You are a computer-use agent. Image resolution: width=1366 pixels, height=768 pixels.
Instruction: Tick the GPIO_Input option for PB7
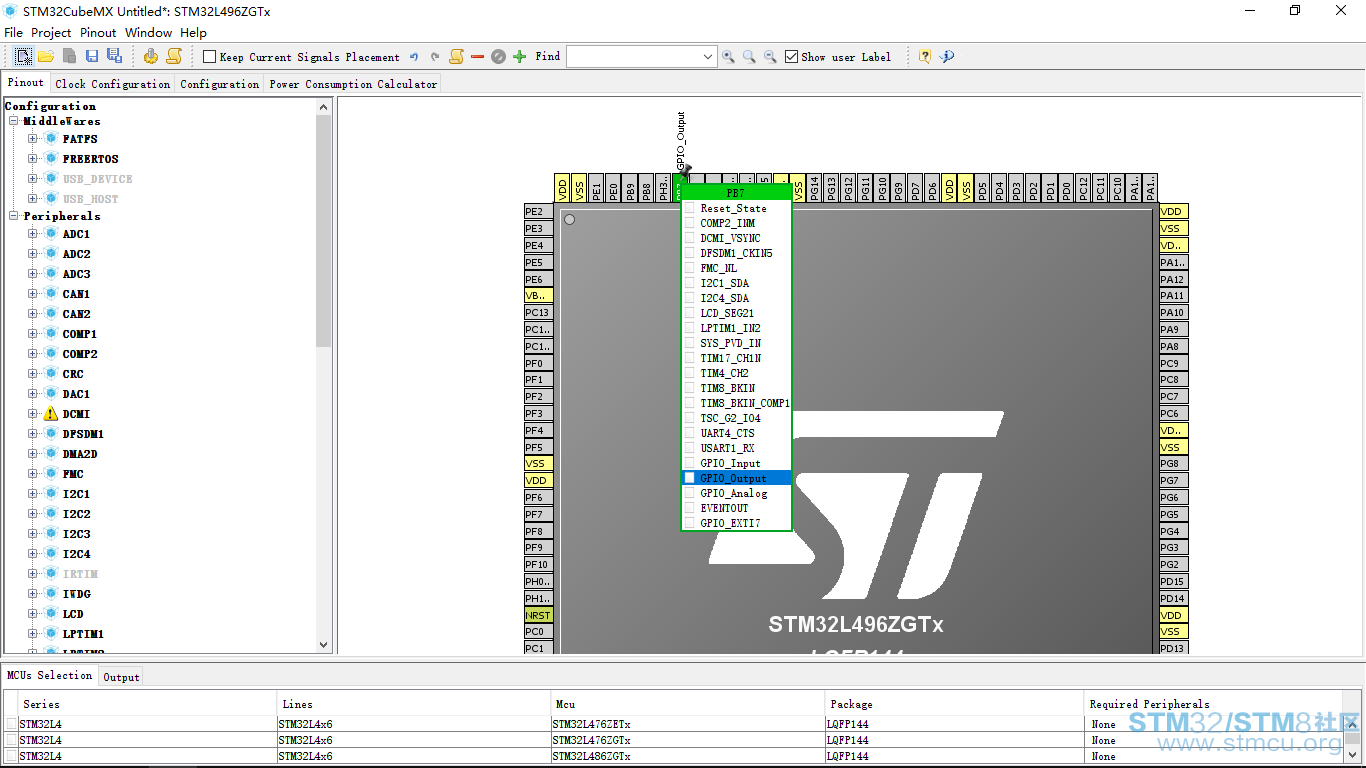pos(689,463)
